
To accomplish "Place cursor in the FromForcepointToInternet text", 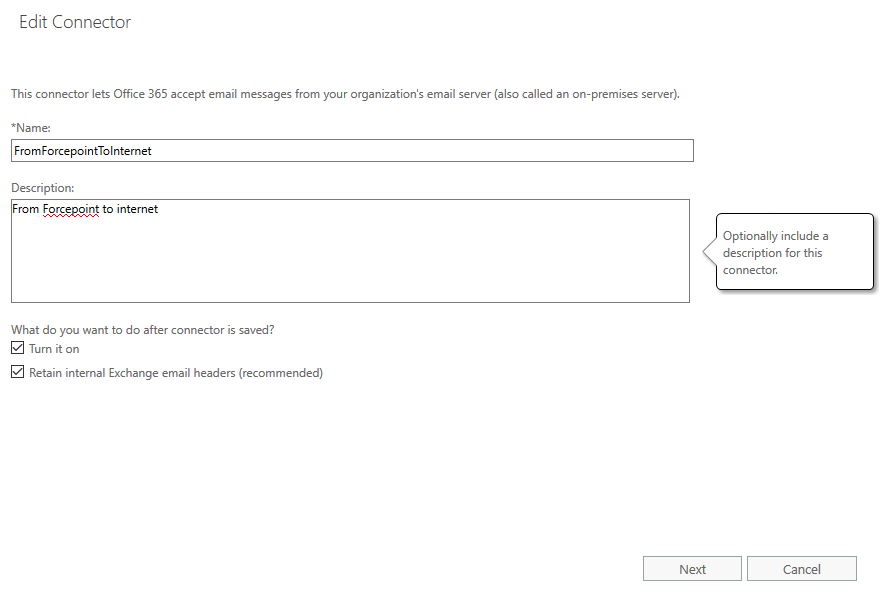I will tap(83, 151).
